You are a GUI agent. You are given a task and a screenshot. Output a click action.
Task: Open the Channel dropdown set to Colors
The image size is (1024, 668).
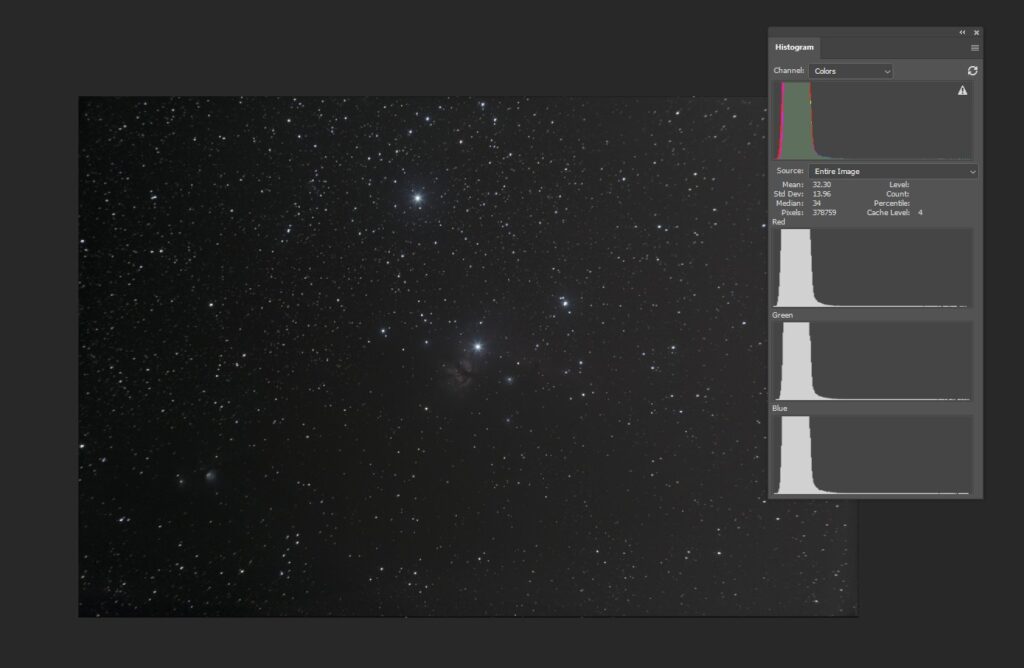[850, 71]
